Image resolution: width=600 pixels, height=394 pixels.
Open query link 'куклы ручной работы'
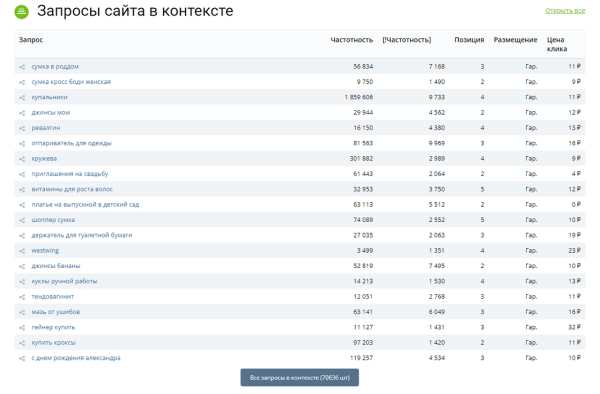[64, 281]
